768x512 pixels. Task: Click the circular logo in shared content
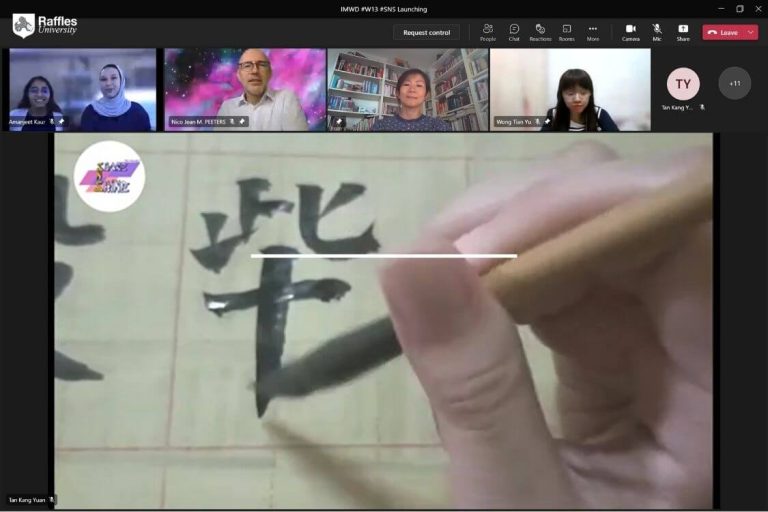(x=110, y=176)
